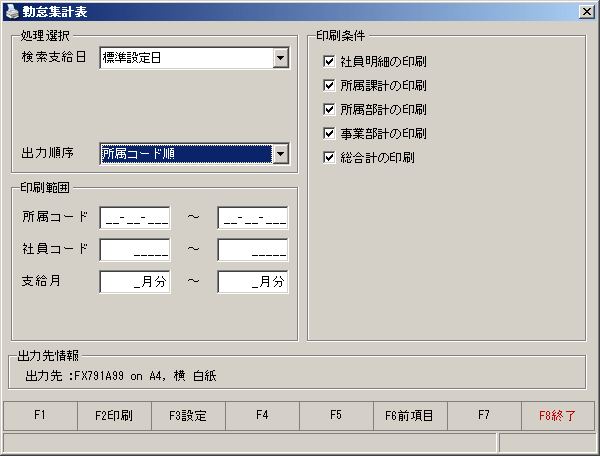Click the 社員コード label
The width and height of the screenshot is (600, 456).
(x=55, y=249)
